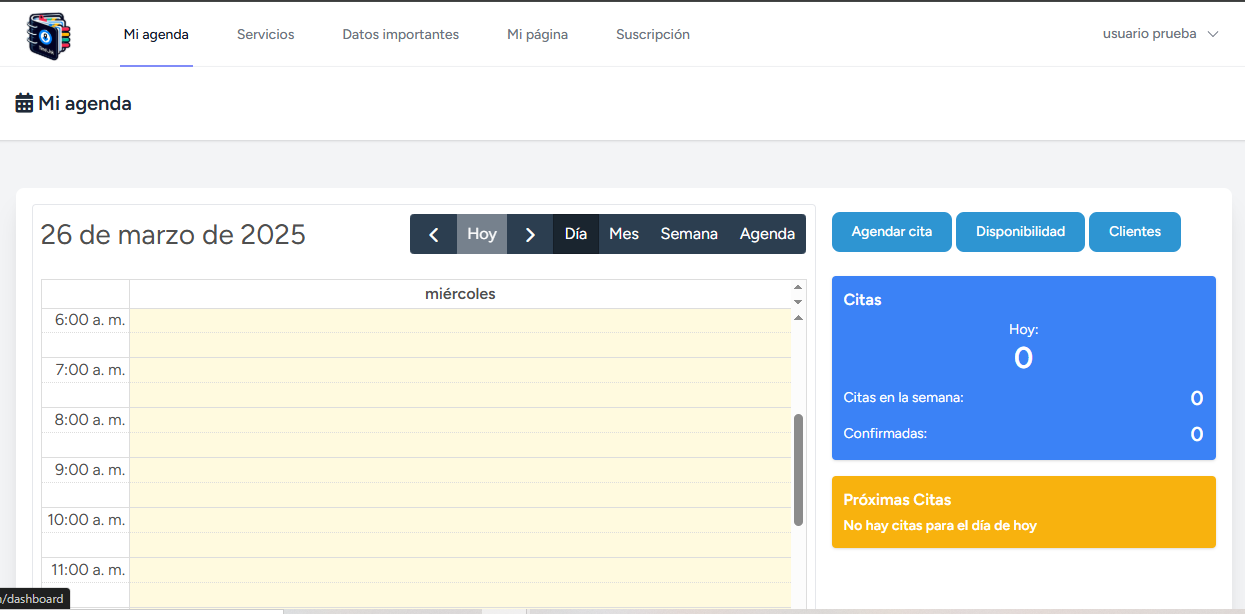1245x614 pixels.
Task: Click the scroll up arrow above time grid
Action: (798, 318)
